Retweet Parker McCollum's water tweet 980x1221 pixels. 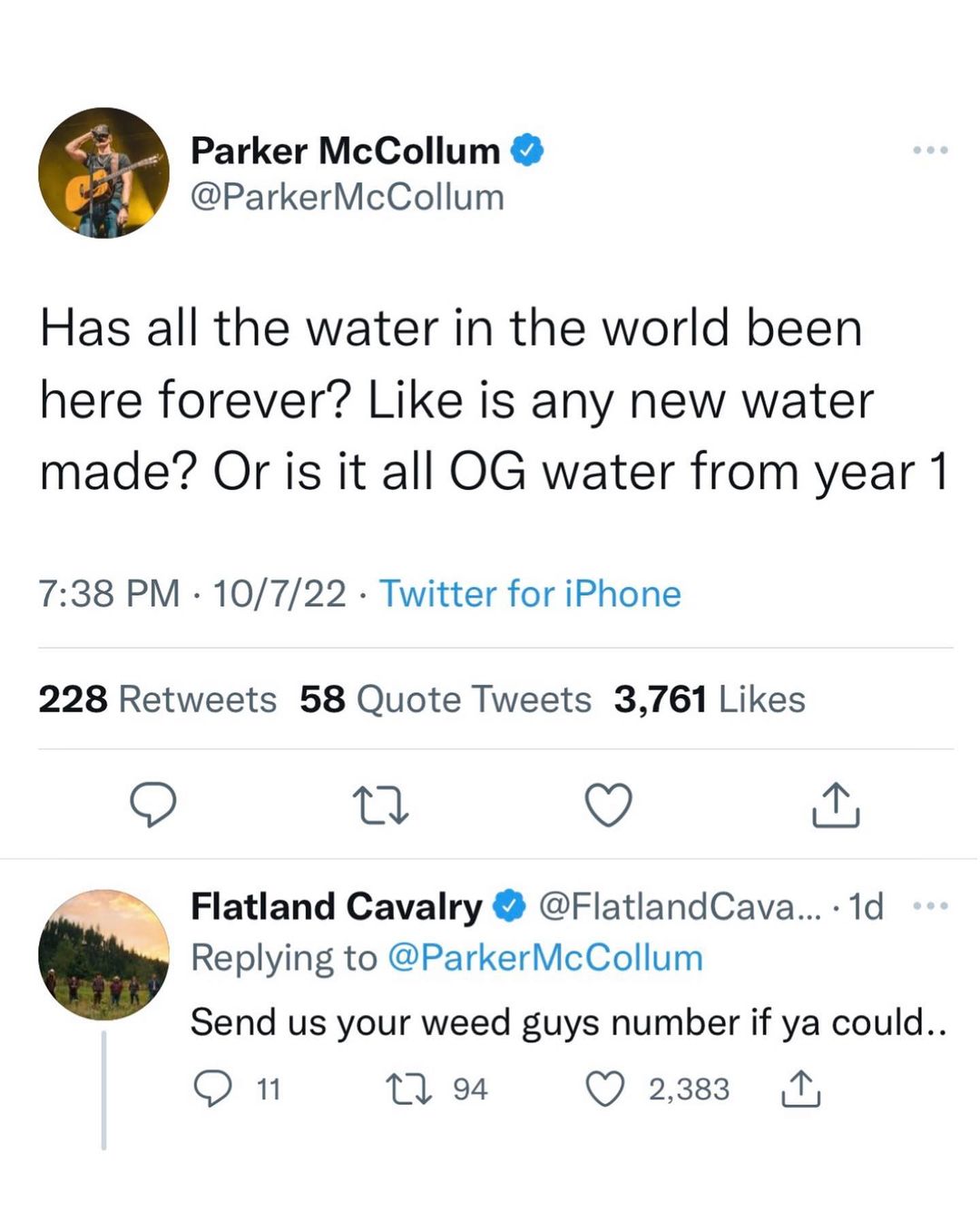click(380, 806)
